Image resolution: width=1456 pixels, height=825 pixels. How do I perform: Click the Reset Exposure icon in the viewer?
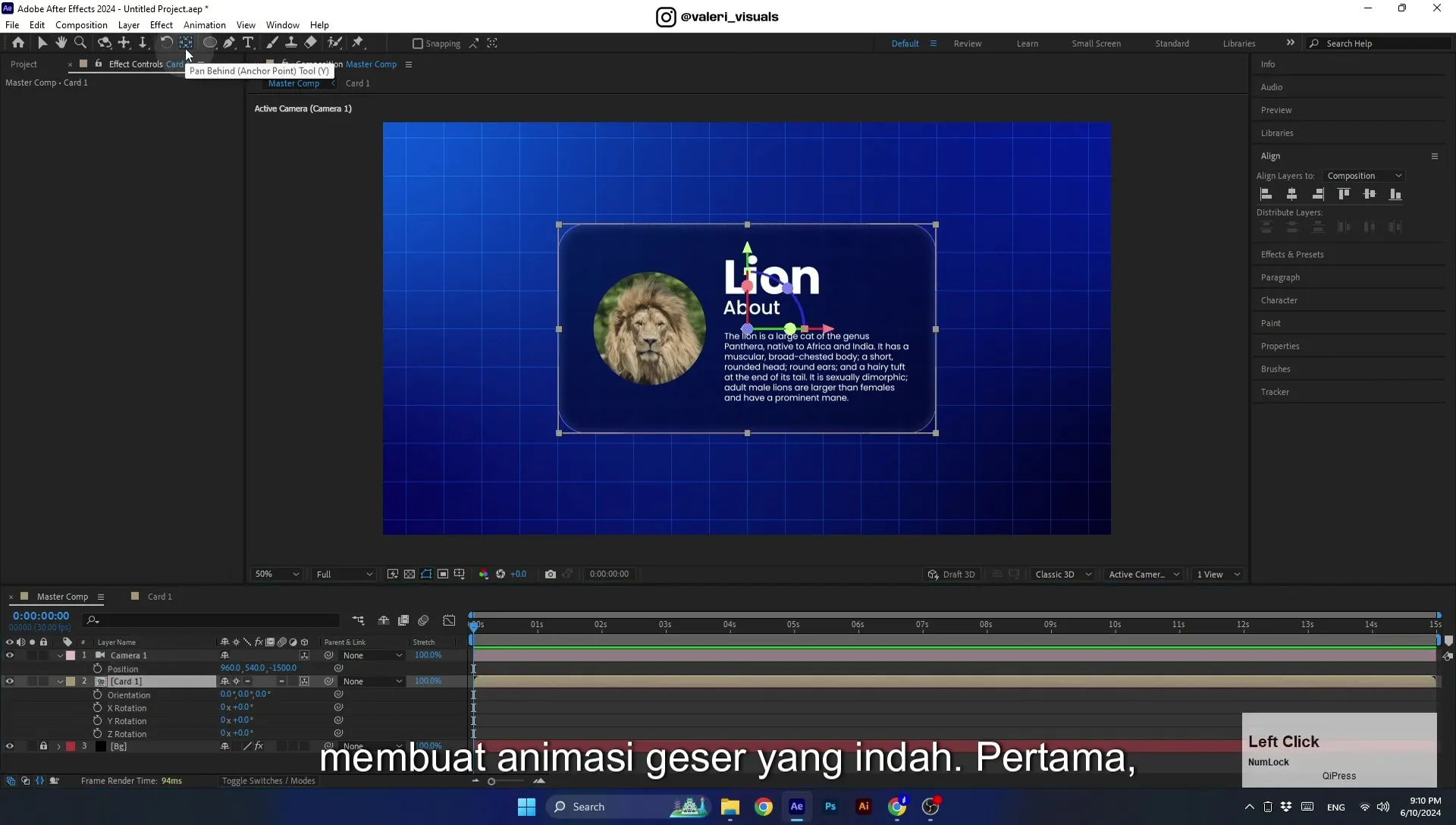pyautogui.click(x=500, y=574)
